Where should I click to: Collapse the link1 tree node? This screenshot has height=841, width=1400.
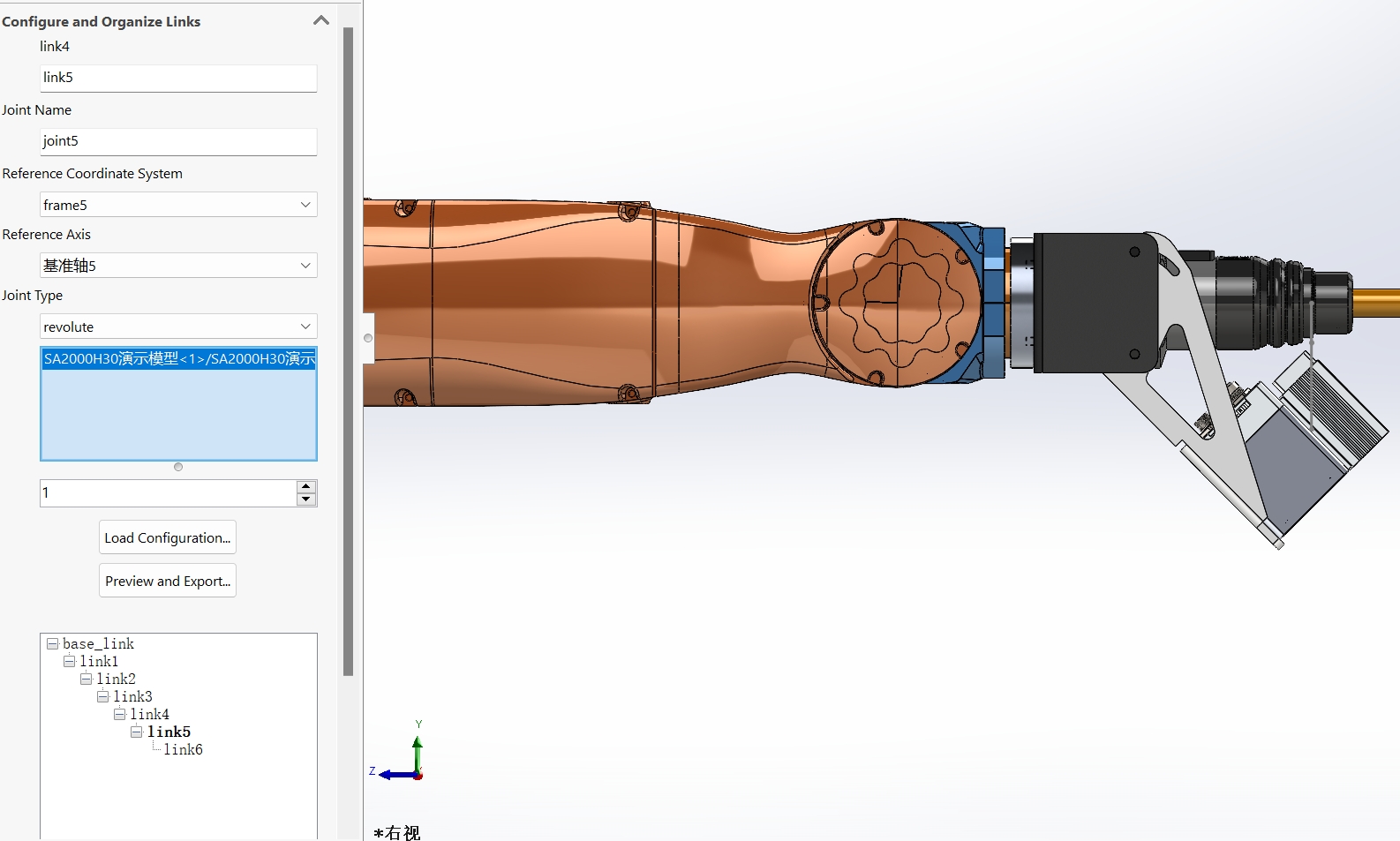tap(69, 662)
